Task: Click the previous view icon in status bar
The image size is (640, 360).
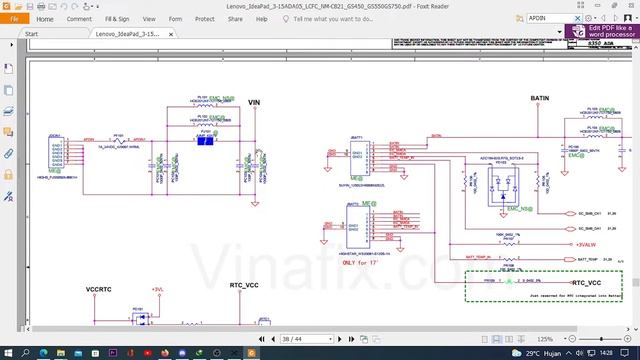Action: 364,339
